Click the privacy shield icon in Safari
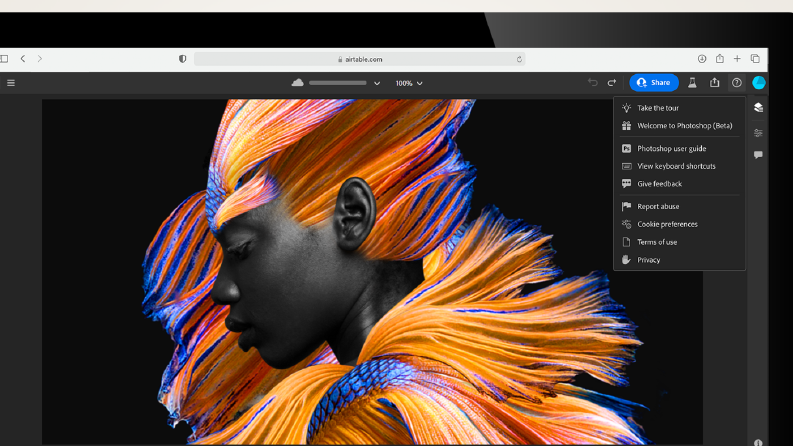 pos(183,59)
